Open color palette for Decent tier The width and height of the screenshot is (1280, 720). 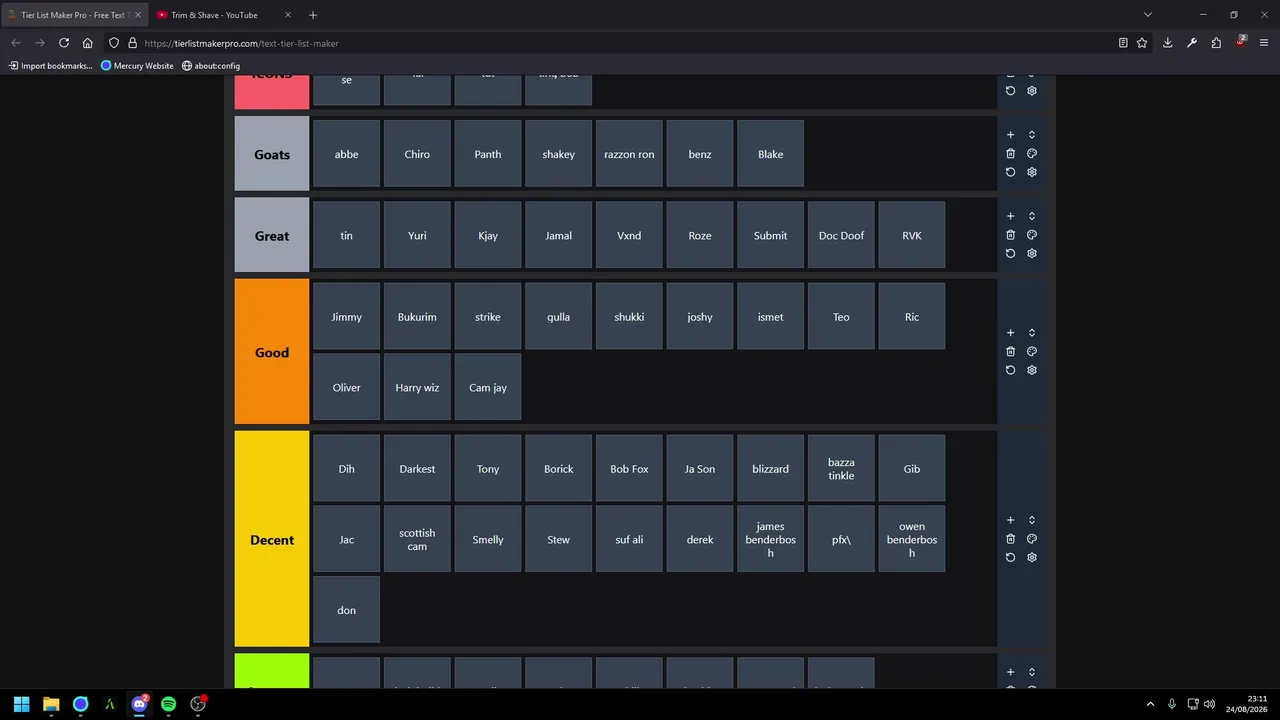coord(1032,539)
